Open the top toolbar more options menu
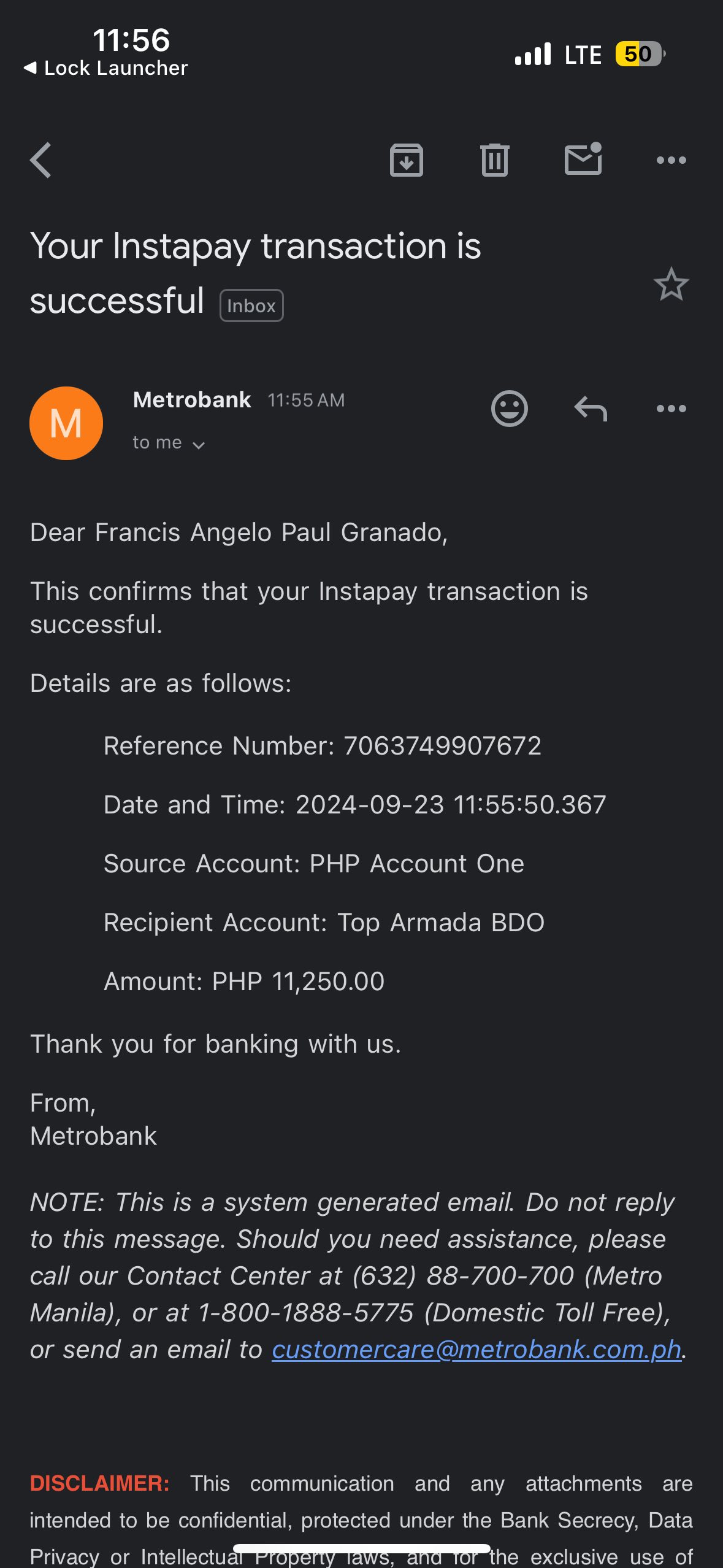This screenshot has width=723, height=1568. pos(671,160)
